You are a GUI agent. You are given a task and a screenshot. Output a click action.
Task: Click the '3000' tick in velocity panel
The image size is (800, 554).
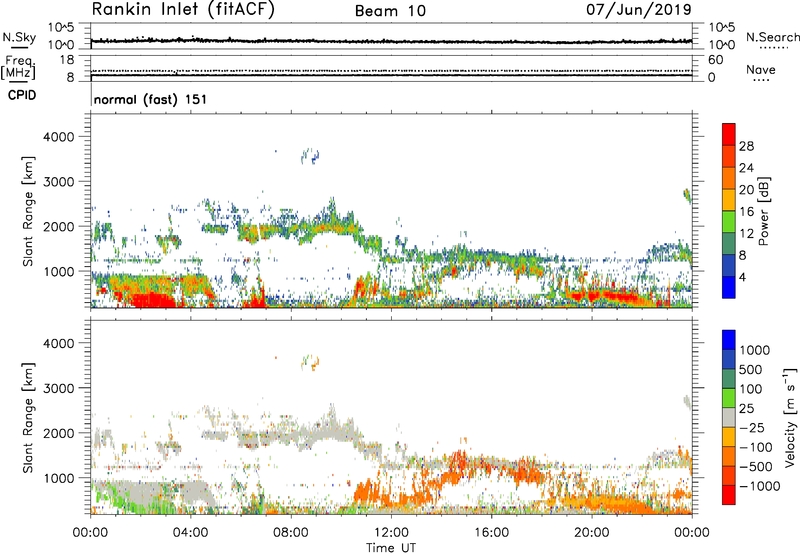[x=58, y=388]
